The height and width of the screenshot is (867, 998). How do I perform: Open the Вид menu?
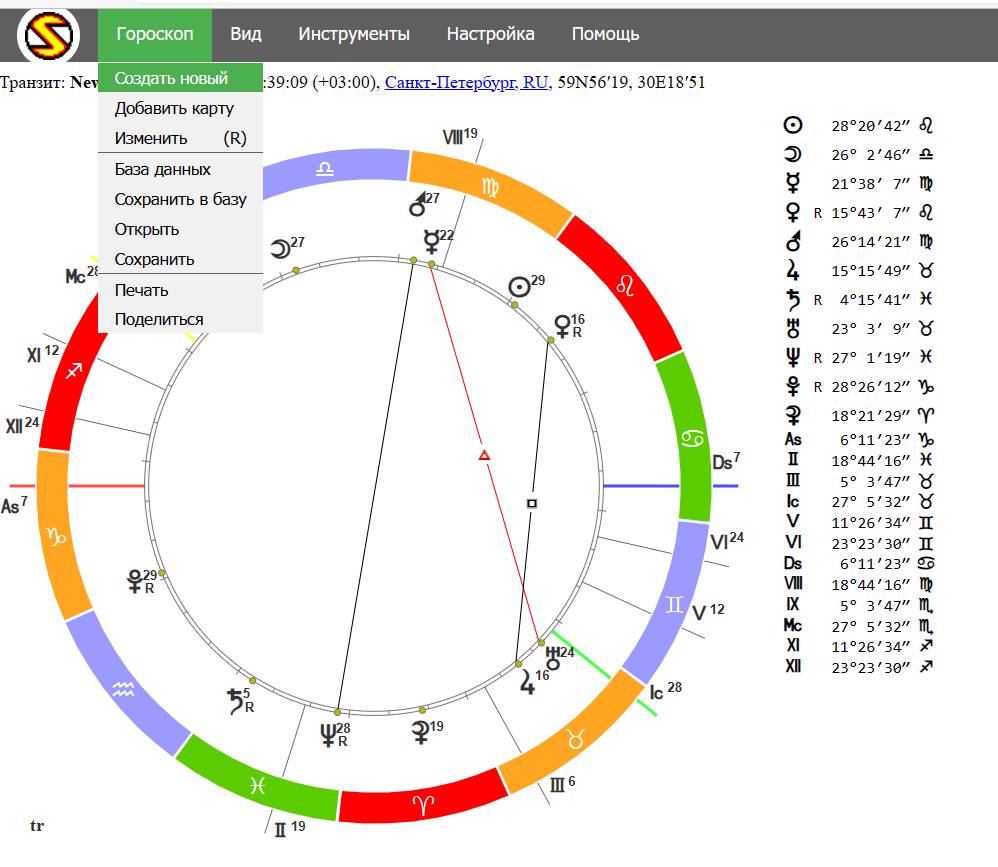pyautogui.click(x=246, y=34)
